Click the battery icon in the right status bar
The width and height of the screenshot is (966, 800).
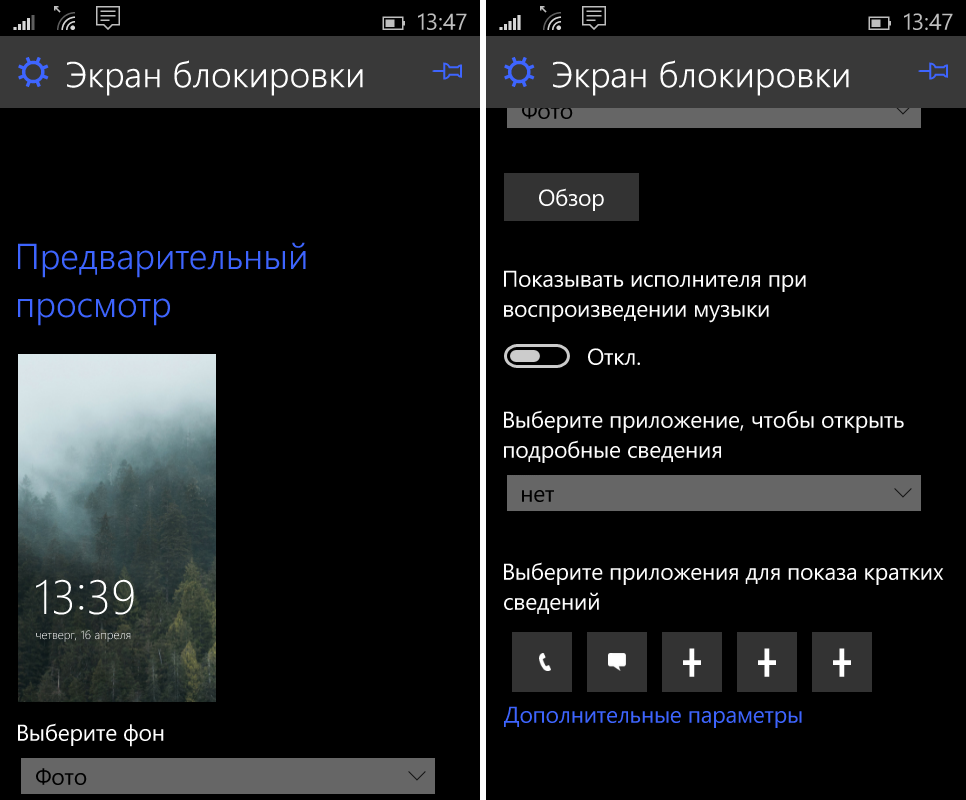coord(879,22)
